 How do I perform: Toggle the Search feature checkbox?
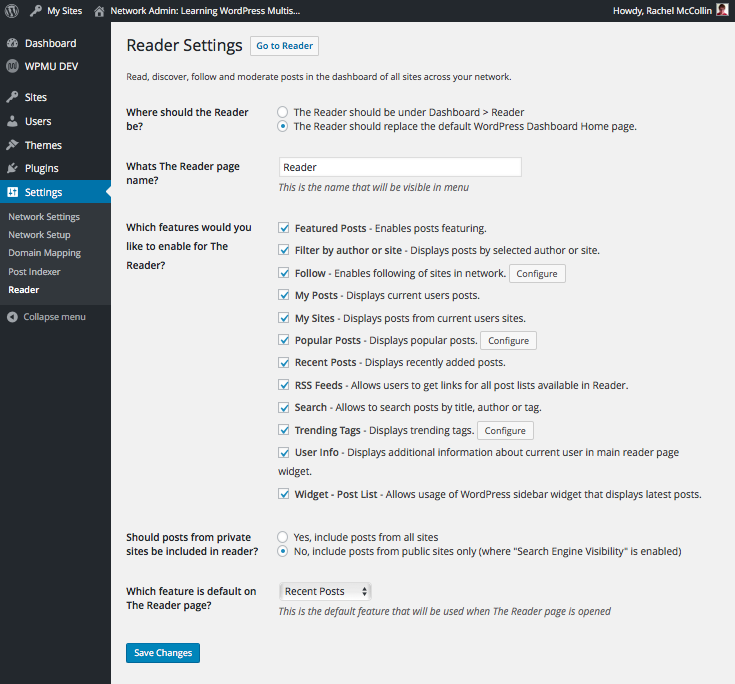(284, 407)
